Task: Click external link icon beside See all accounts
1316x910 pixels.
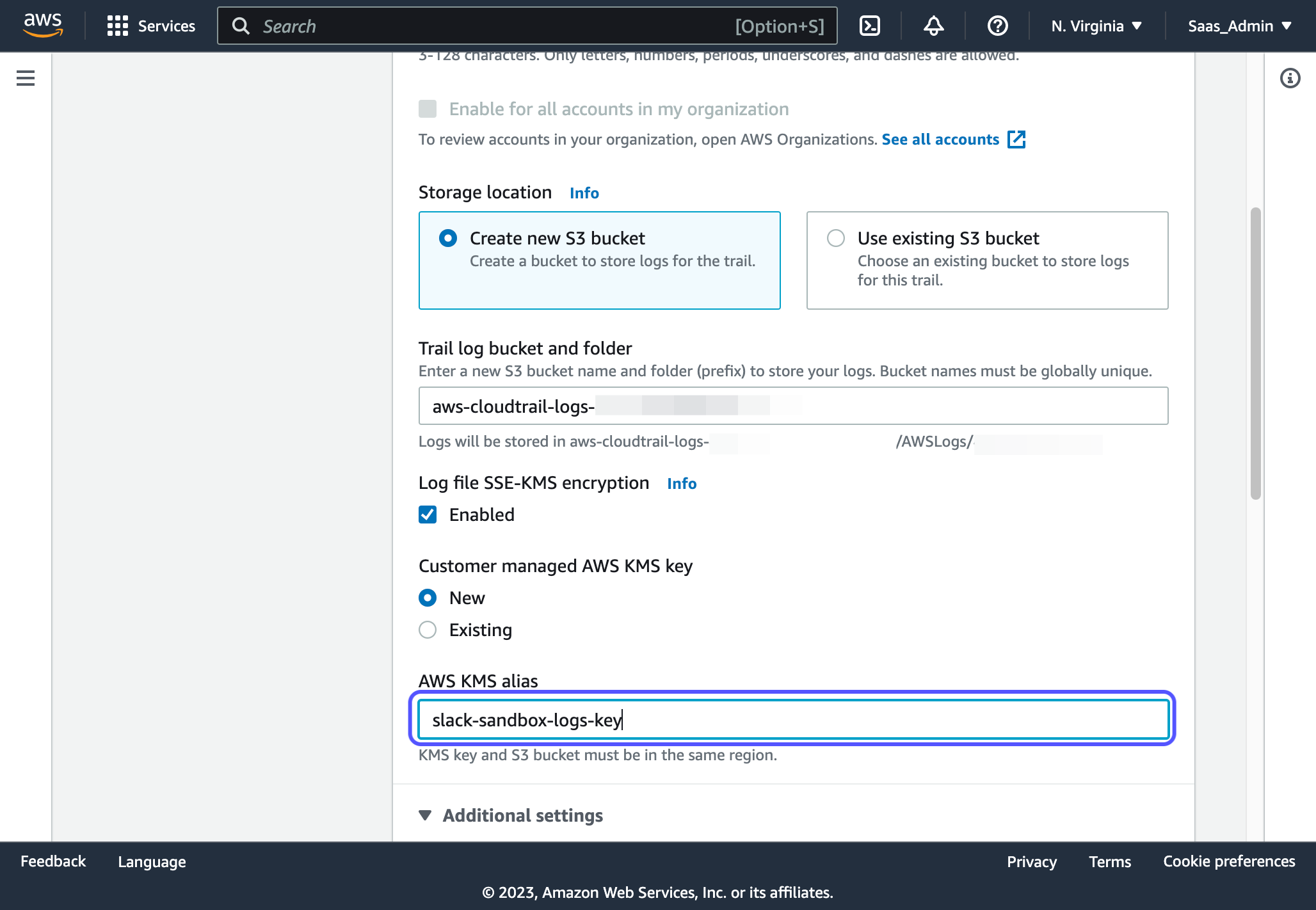Action: tap(1016, 140)
